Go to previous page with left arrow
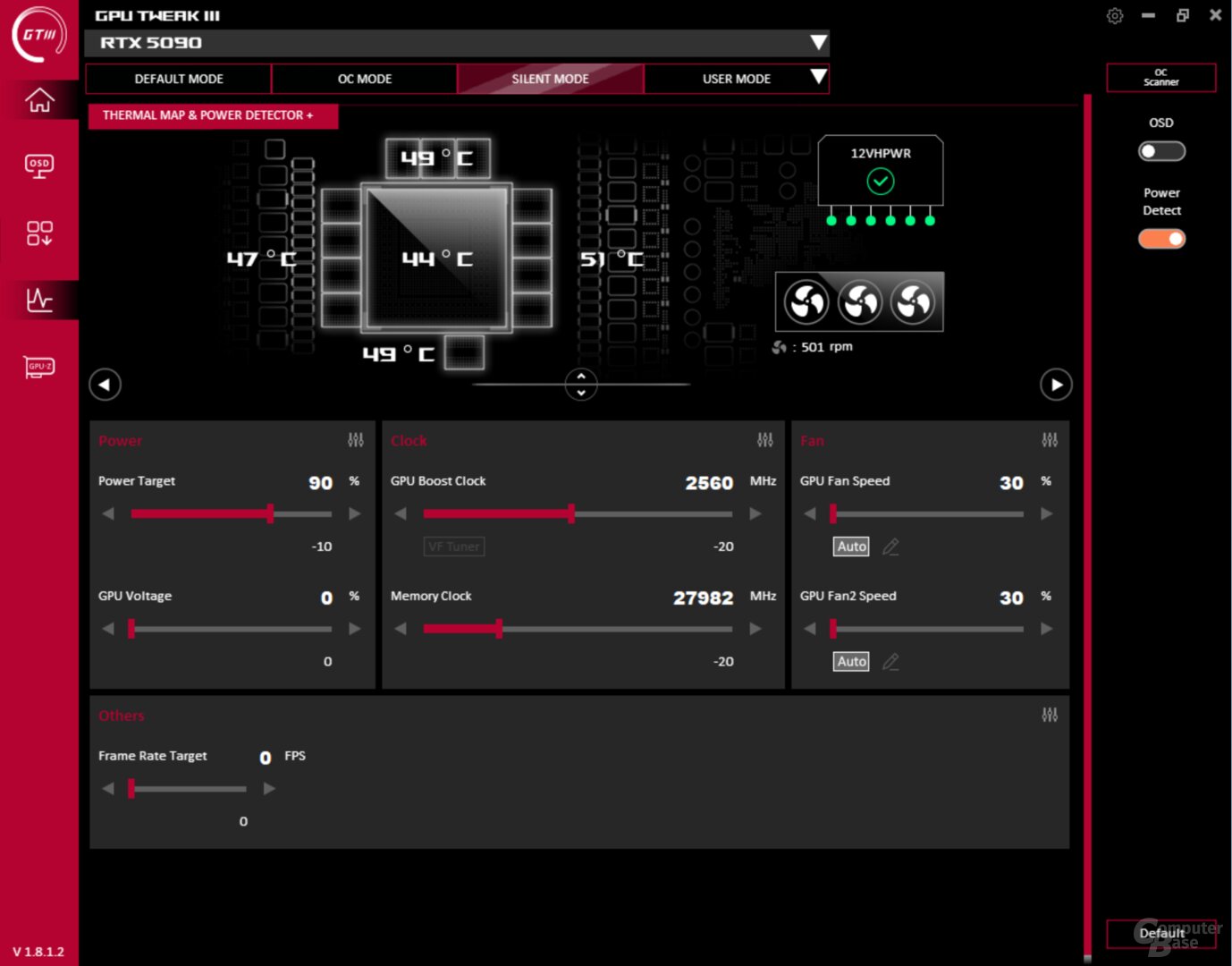 (105, 385)
